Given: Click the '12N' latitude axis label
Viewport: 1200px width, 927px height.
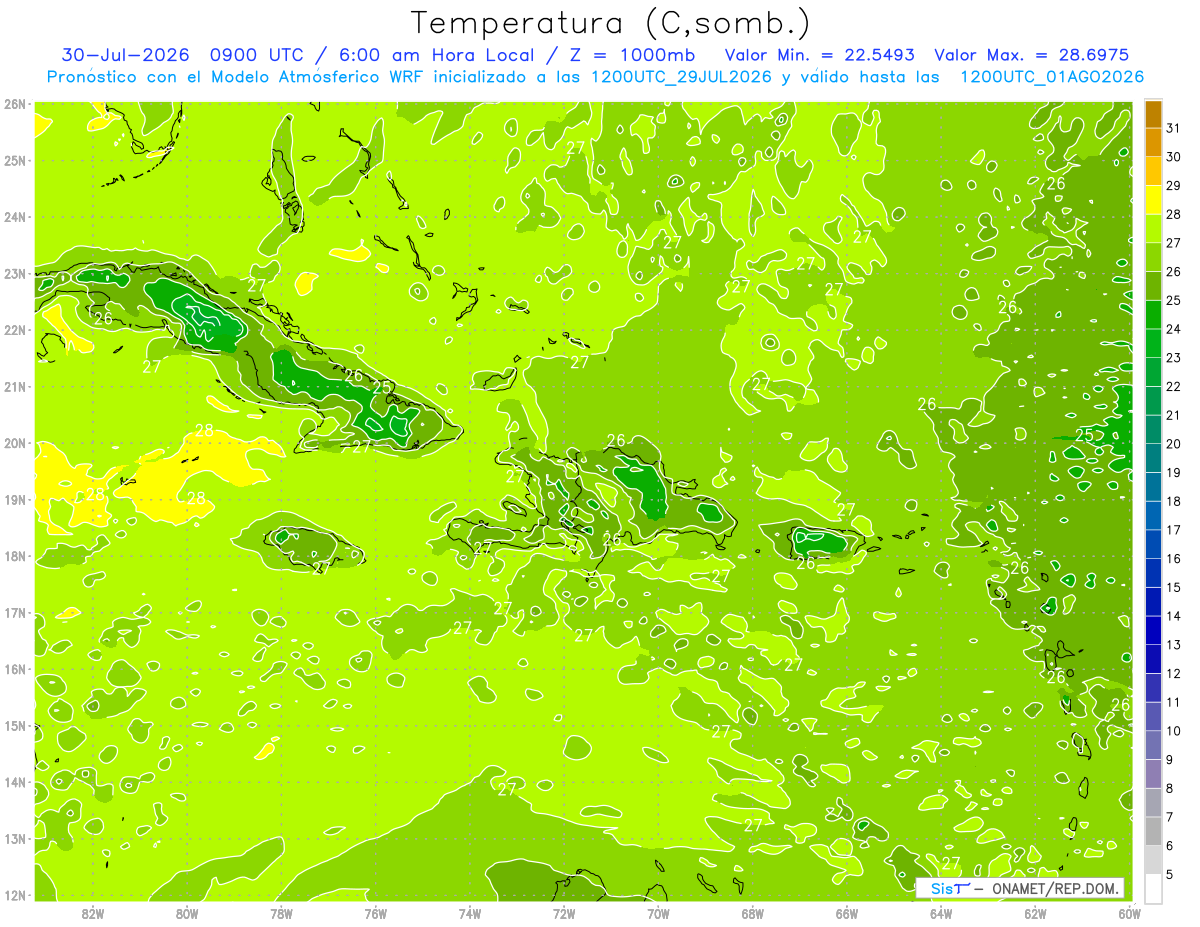Looking at the screenshot, I should coord(14,895).
